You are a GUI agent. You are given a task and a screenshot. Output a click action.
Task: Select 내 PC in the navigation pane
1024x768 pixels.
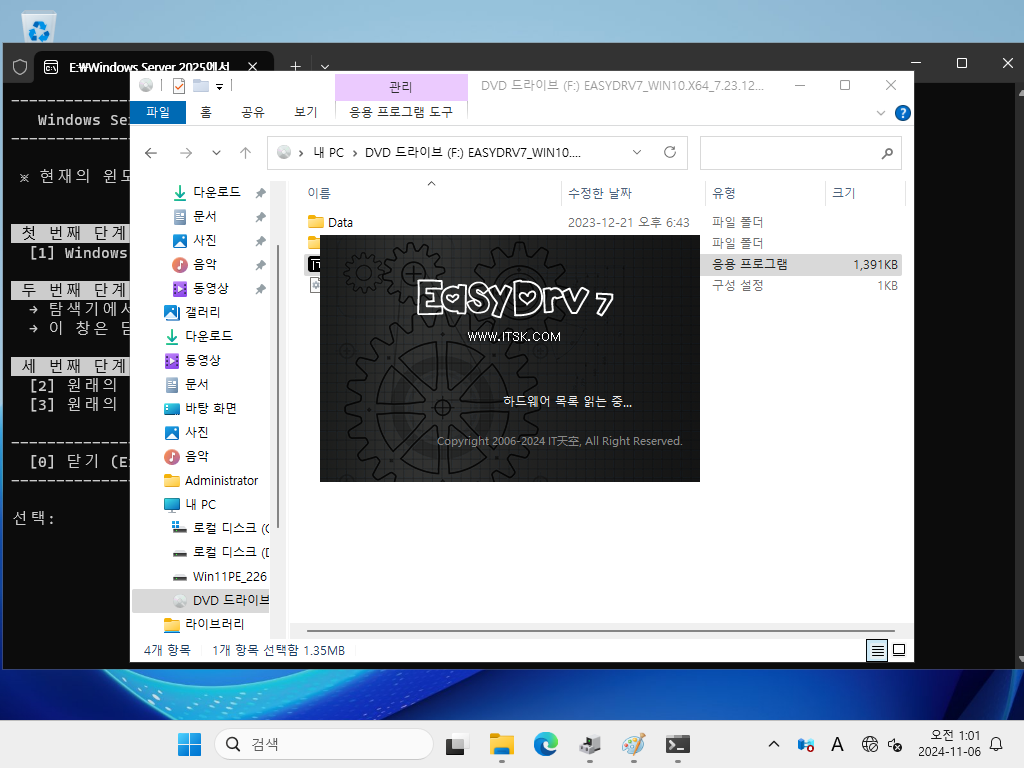pos(200,504)
